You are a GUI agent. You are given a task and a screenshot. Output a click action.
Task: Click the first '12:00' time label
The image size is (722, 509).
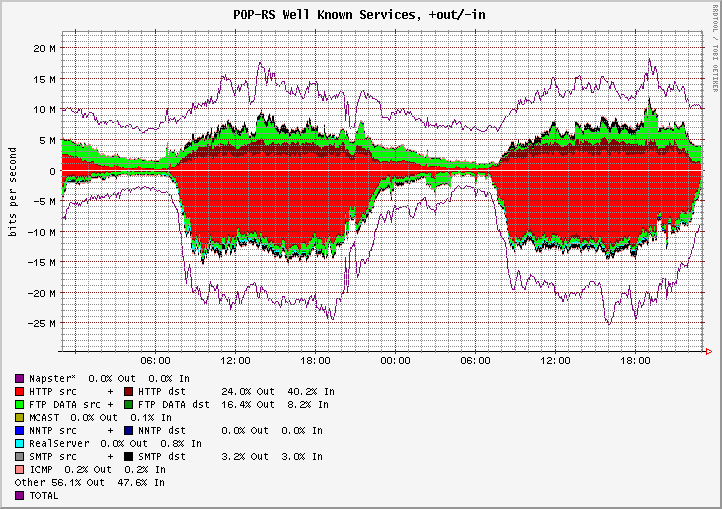pos(235,360)
